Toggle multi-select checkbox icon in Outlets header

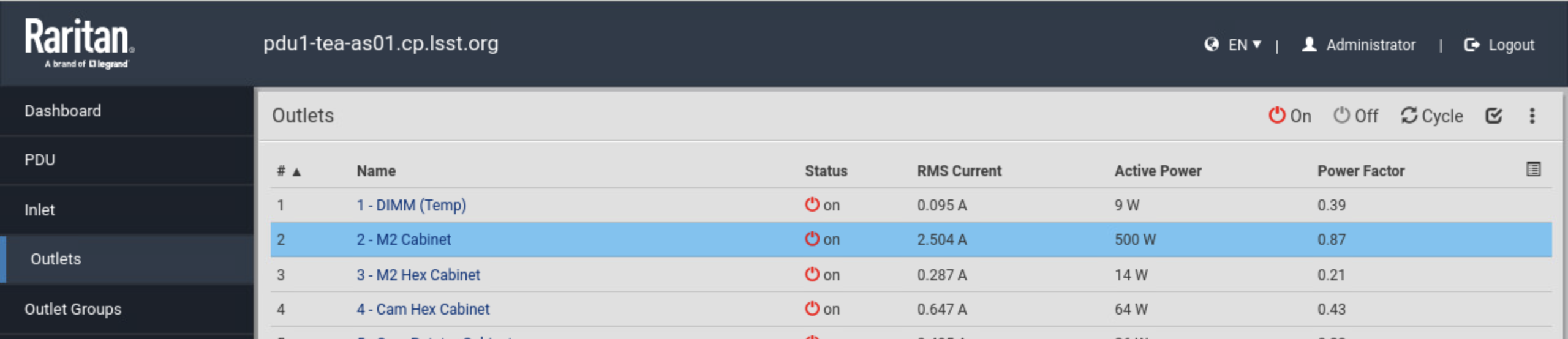point(1494,116)
